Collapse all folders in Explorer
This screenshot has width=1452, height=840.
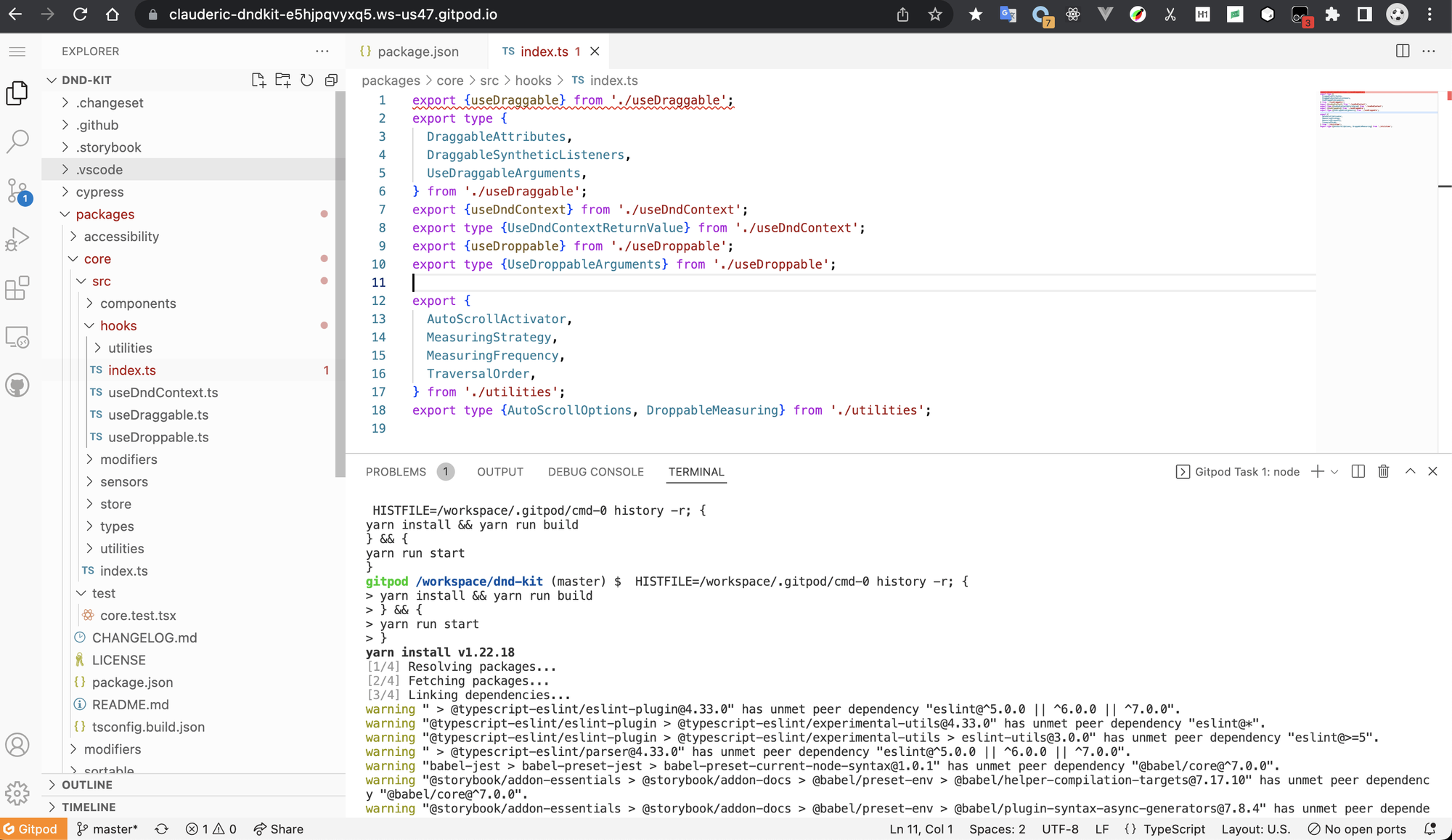point(331,80)
